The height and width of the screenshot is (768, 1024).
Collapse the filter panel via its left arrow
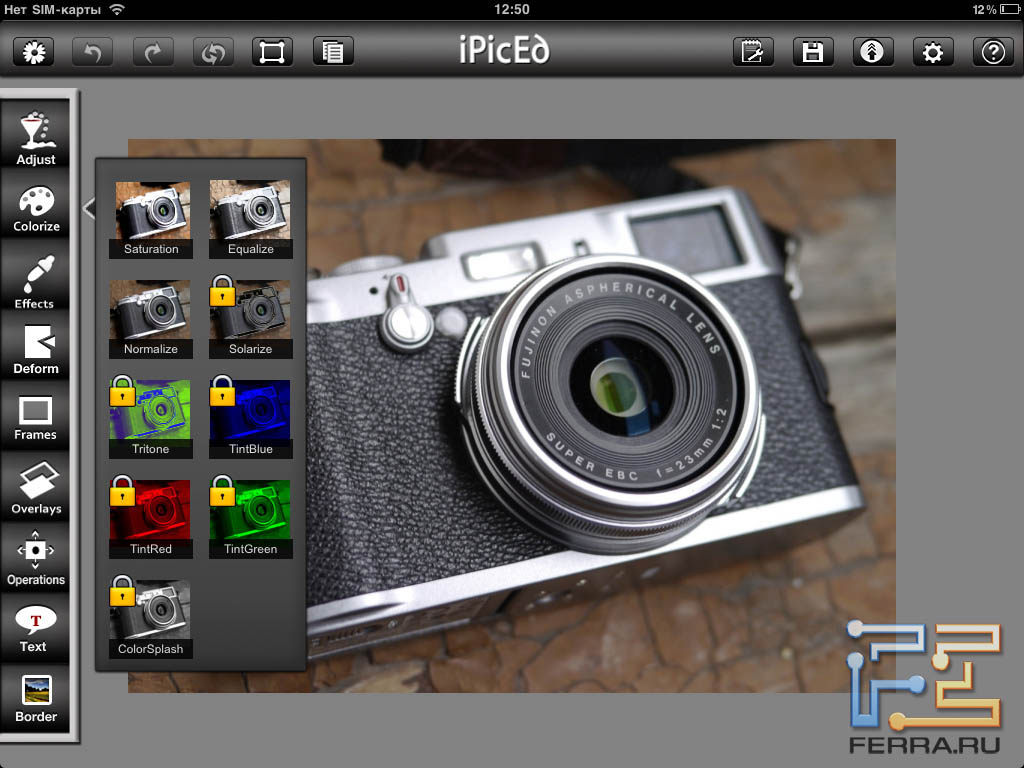pyautogui.click(x=89, y=208)
